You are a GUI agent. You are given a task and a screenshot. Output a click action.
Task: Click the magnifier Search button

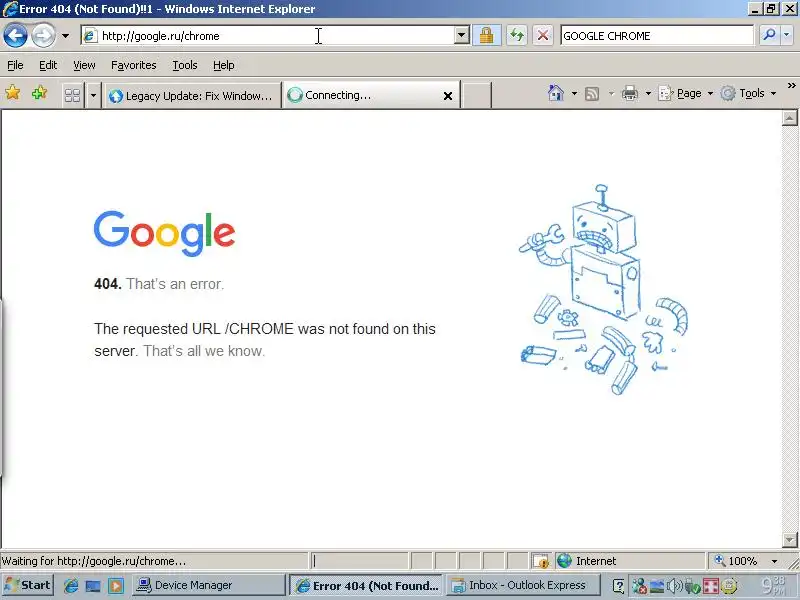[769, 35]
